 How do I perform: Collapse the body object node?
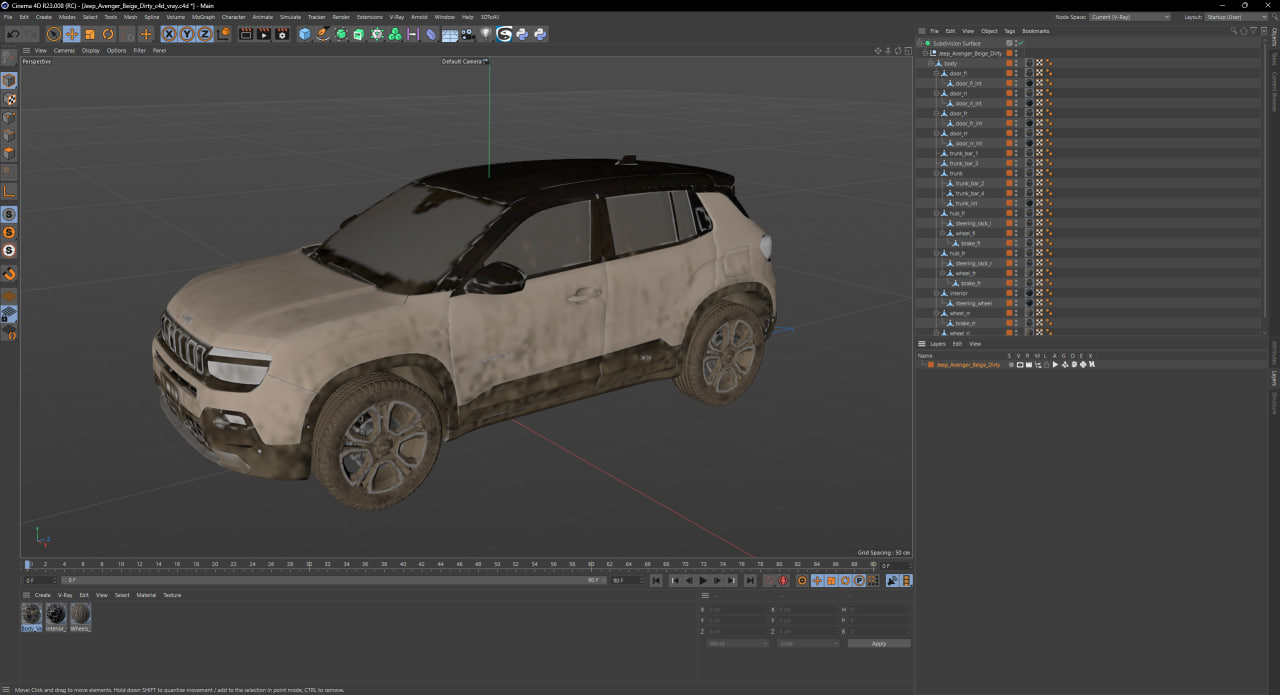[931, 63]
